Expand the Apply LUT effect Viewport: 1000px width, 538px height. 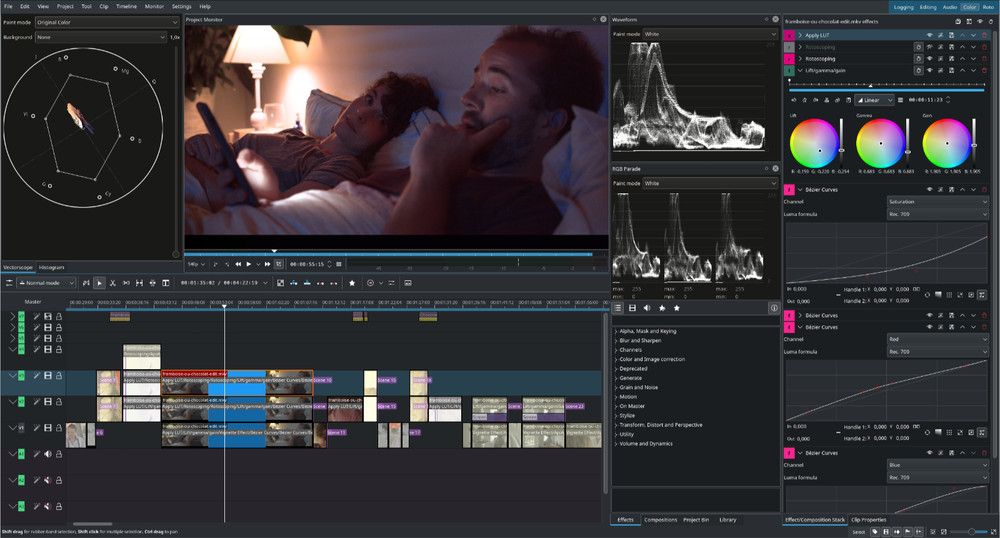coord(800,35)
